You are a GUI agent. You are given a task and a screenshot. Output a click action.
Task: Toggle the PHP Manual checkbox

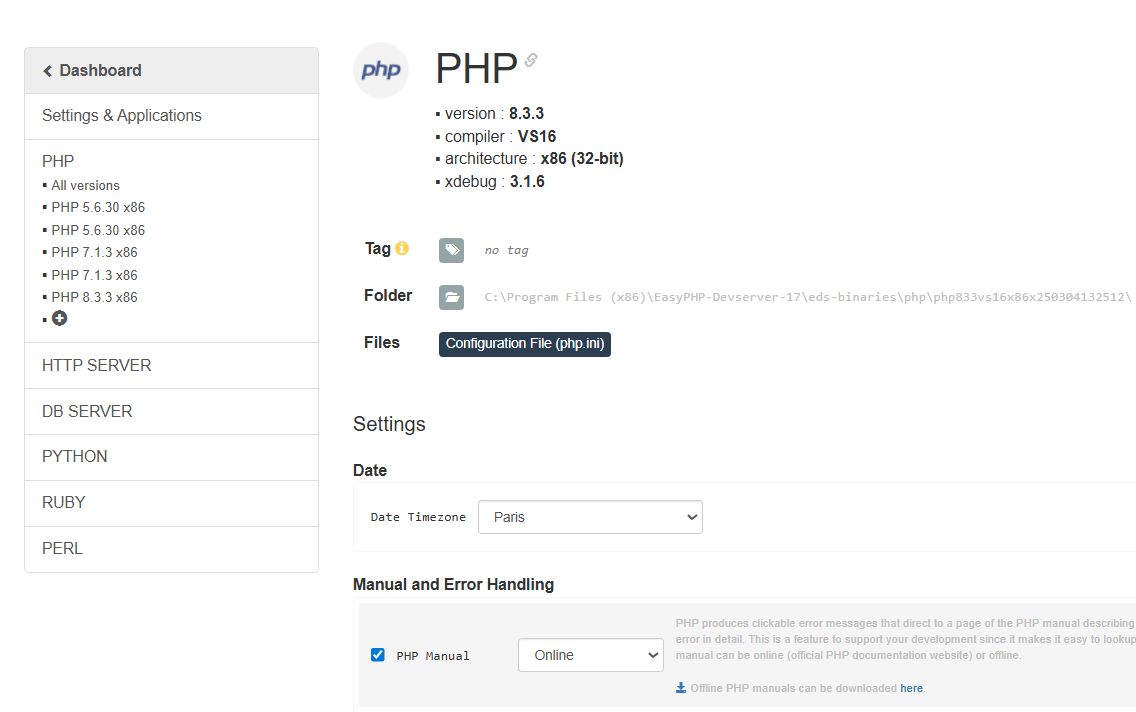[x=377, y=655]
